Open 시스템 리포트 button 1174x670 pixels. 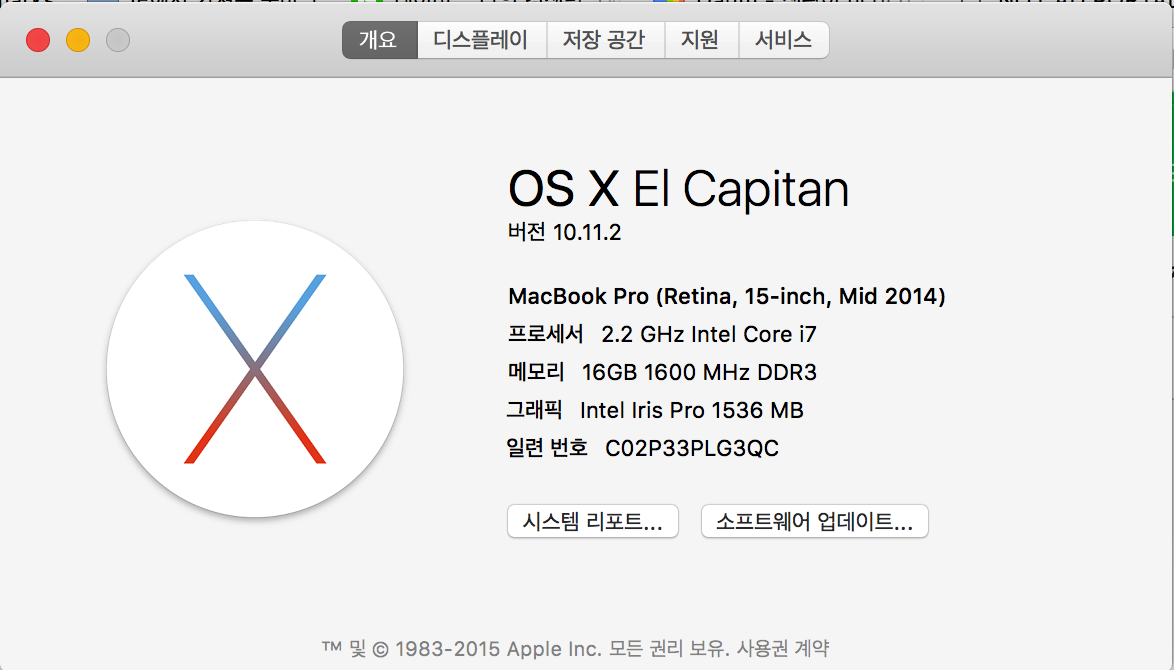[x=593, y=521]
